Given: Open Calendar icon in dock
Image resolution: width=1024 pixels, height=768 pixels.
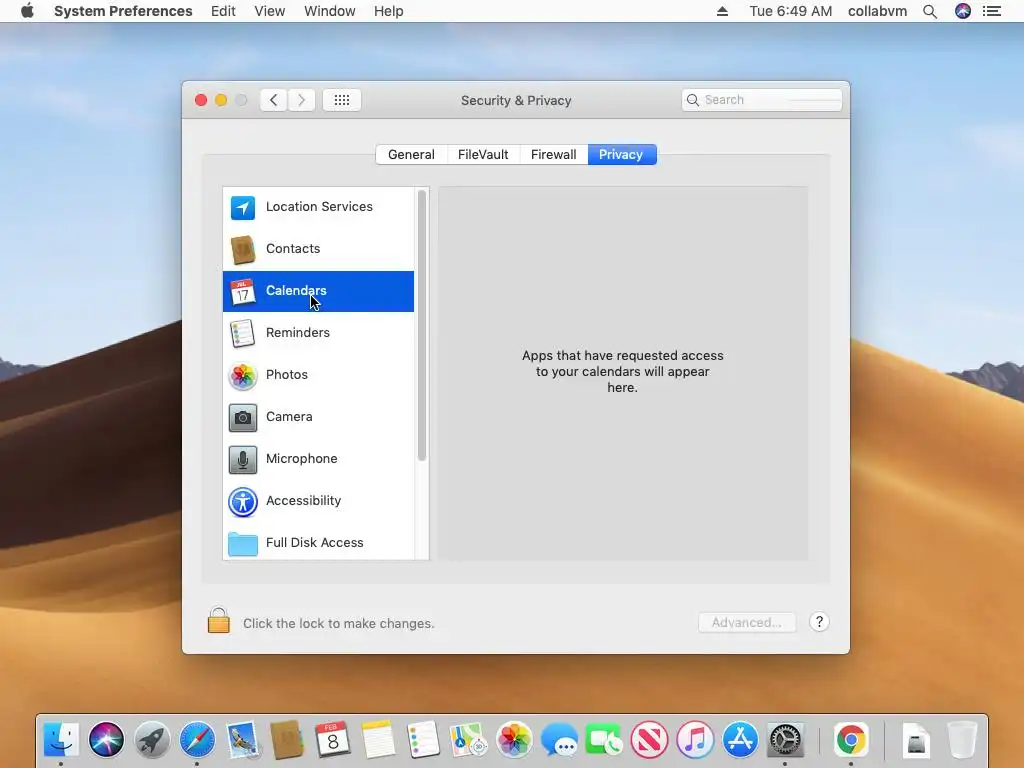Looking at the screenshot, I should [x=332, y=740].
